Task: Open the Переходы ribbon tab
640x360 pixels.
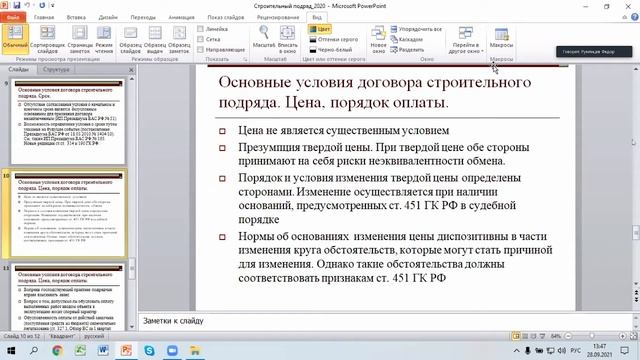Action: click(x=143, y=17)
